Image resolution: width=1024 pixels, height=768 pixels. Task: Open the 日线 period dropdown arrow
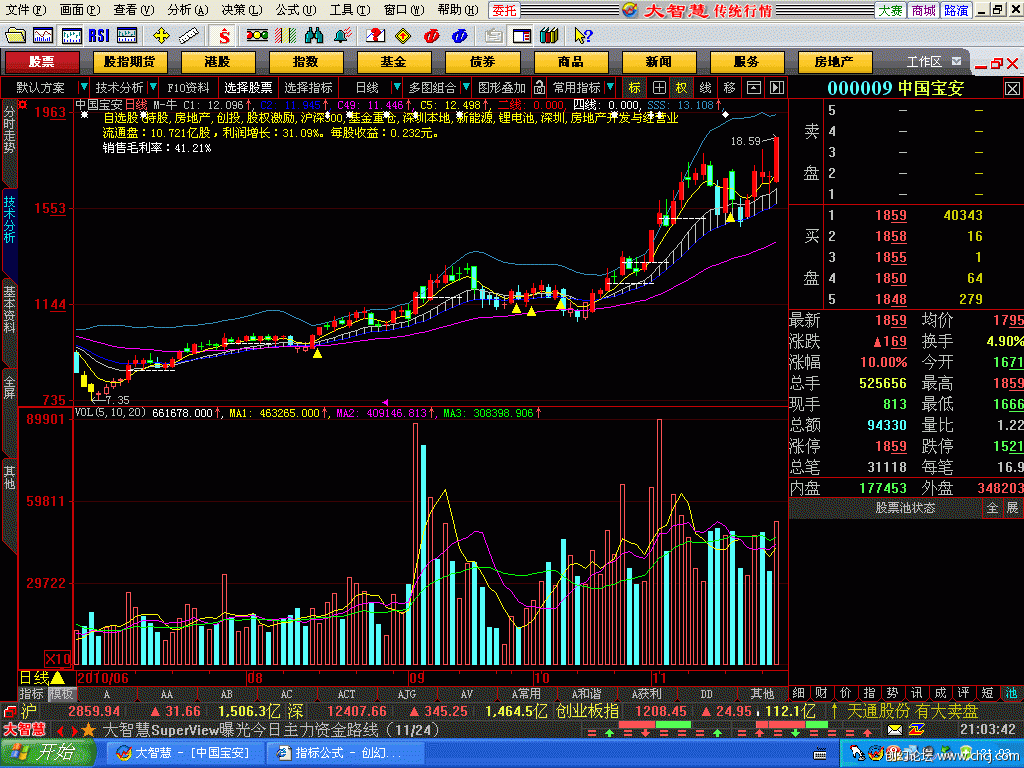coord(396,87)
